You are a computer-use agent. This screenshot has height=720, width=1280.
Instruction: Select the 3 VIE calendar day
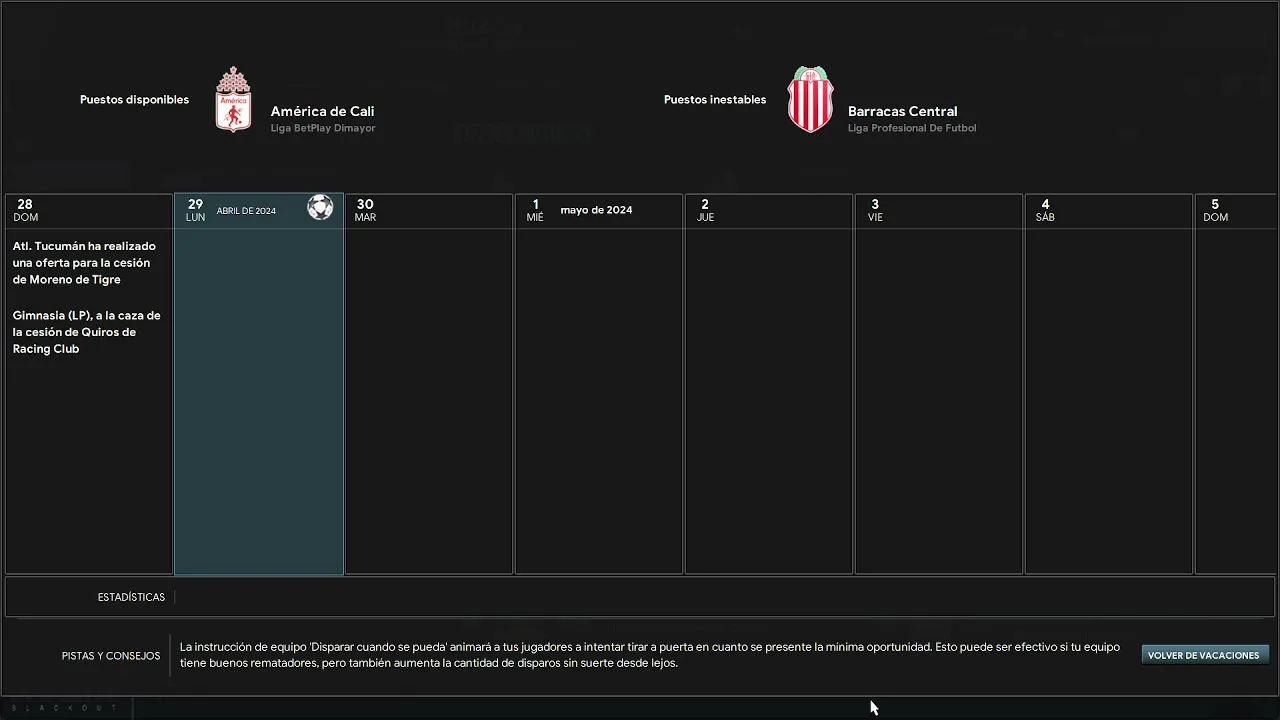click(939, 384)
